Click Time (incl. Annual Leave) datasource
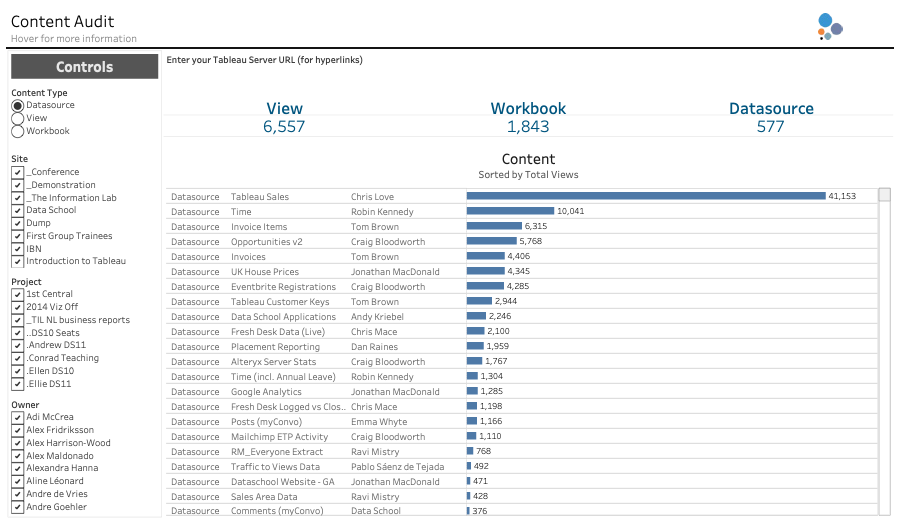 pyautogui.click(x=283, y=376)
